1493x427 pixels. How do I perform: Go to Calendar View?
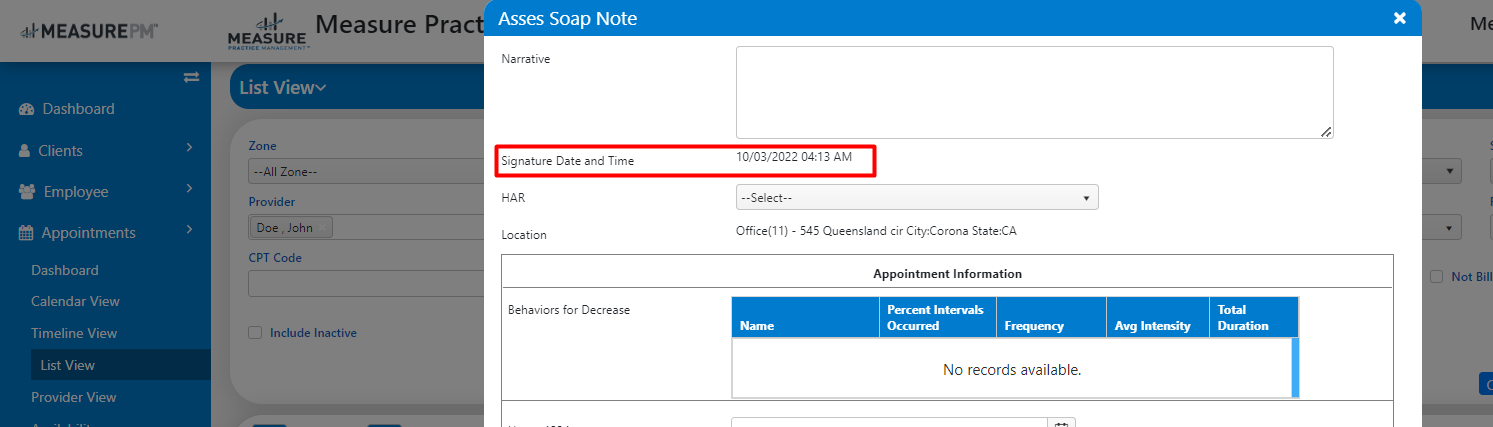click(75, 301)
